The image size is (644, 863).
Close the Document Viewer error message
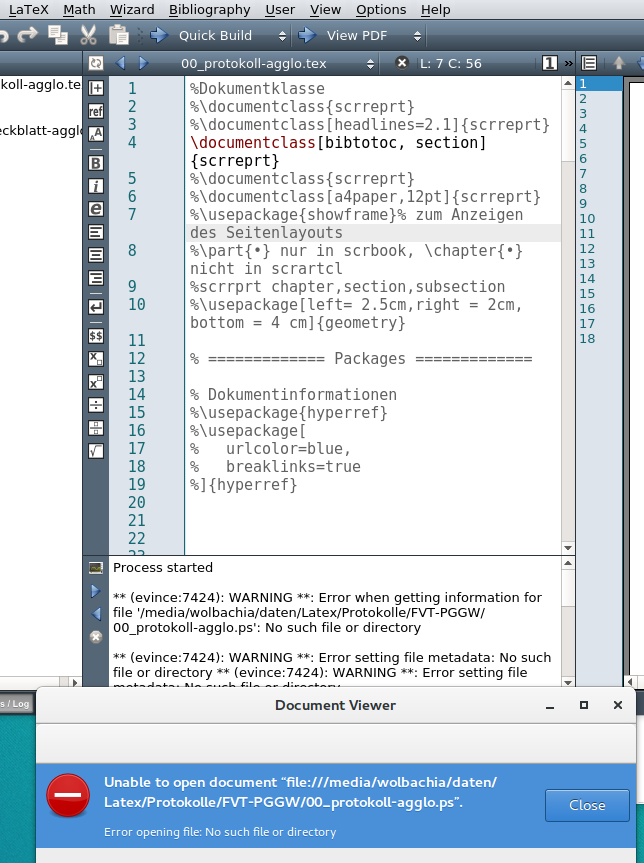tap(587, 805)
